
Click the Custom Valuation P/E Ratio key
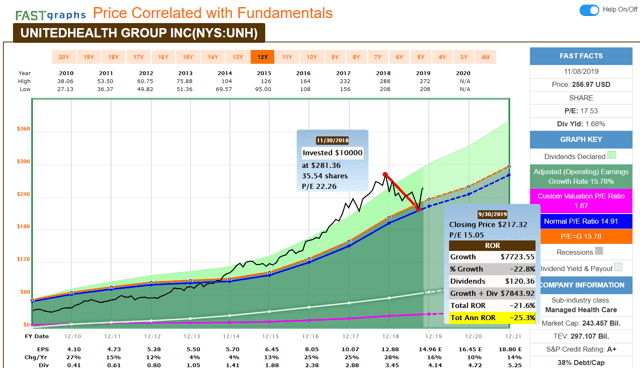coord(581,201)
